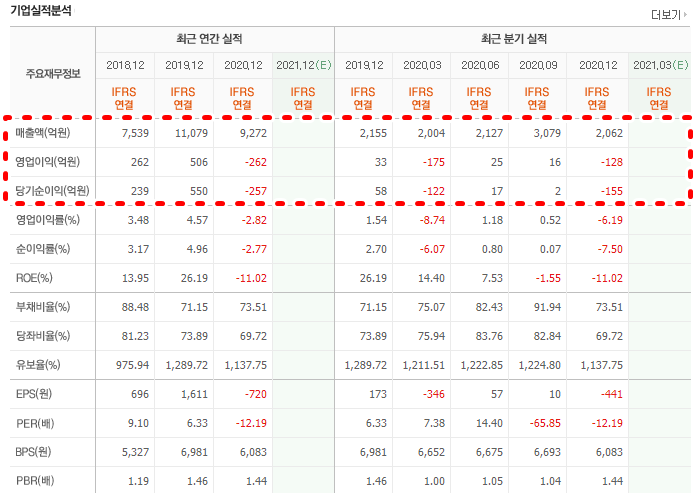The image size is (696, 493).
Task: Select the PBR(배) row label
Action: [x=35, y=481]
